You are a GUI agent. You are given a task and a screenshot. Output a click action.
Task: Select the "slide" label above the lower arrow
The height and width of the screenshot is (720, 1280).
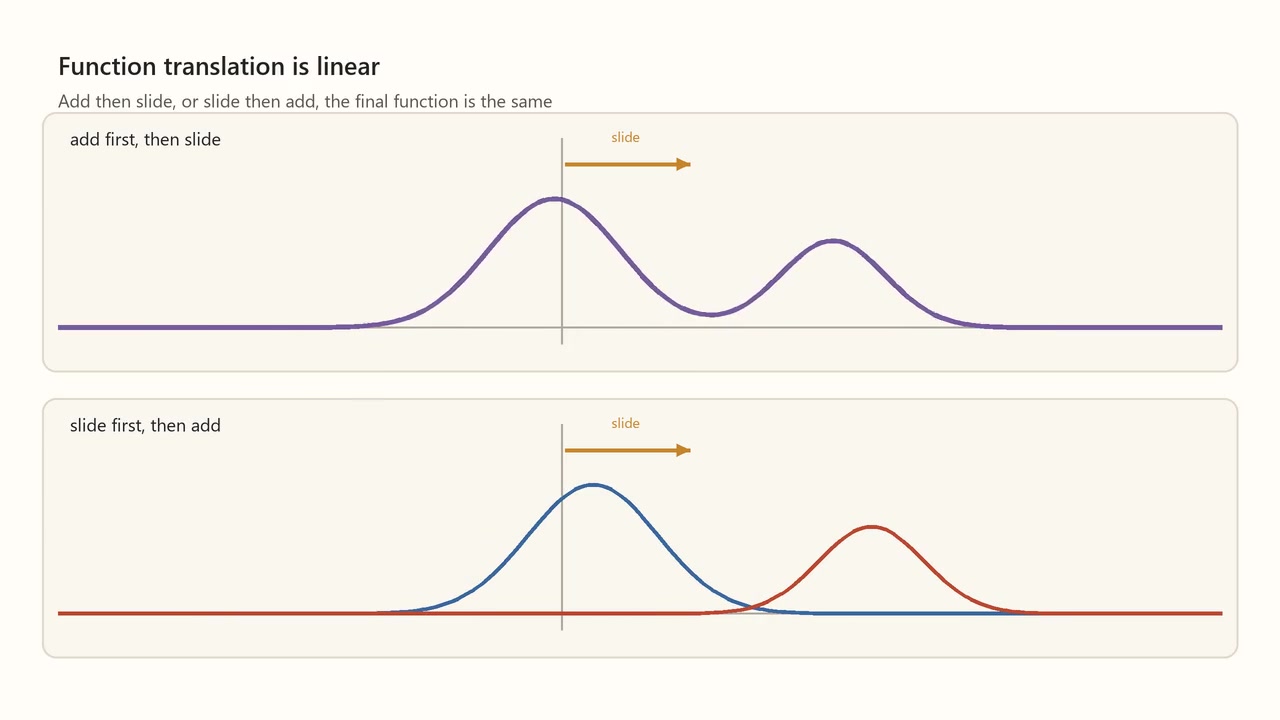(x=625, y=423)
